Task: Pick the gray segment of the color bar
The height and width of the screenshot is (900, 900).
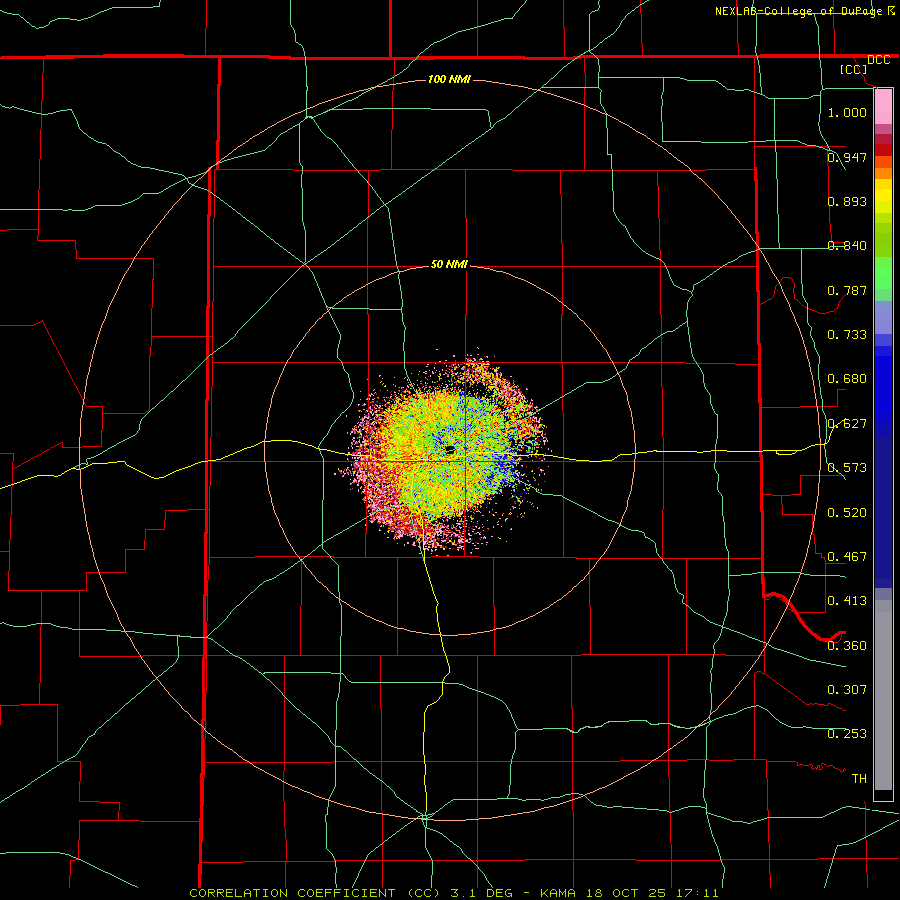Action: coord(883,695)
